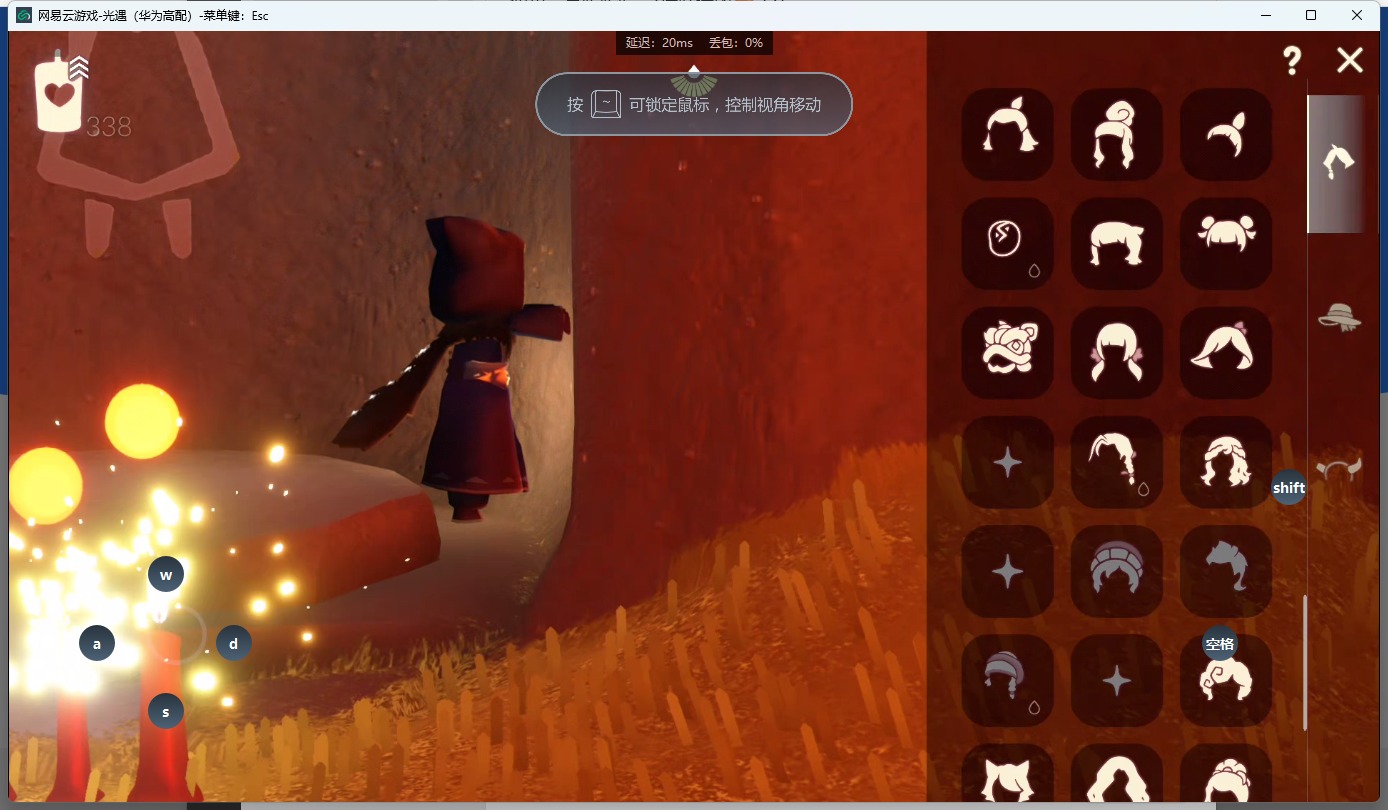Click the 丢包：0% packet loss readout
1388x810 pixels.
pos(736,43)
